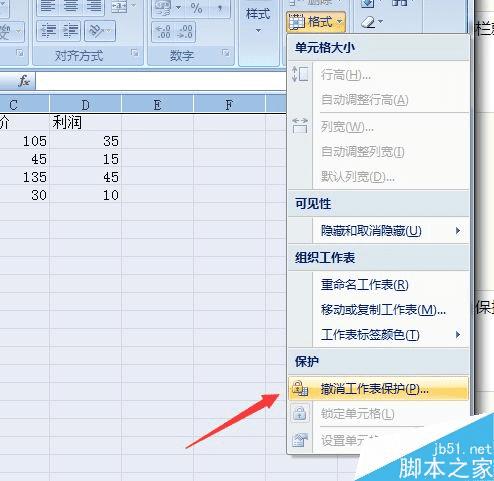Expand the 隐藏和取消隐藏 submenu arrow
494x481 pixels.
[x=458, y=231]
